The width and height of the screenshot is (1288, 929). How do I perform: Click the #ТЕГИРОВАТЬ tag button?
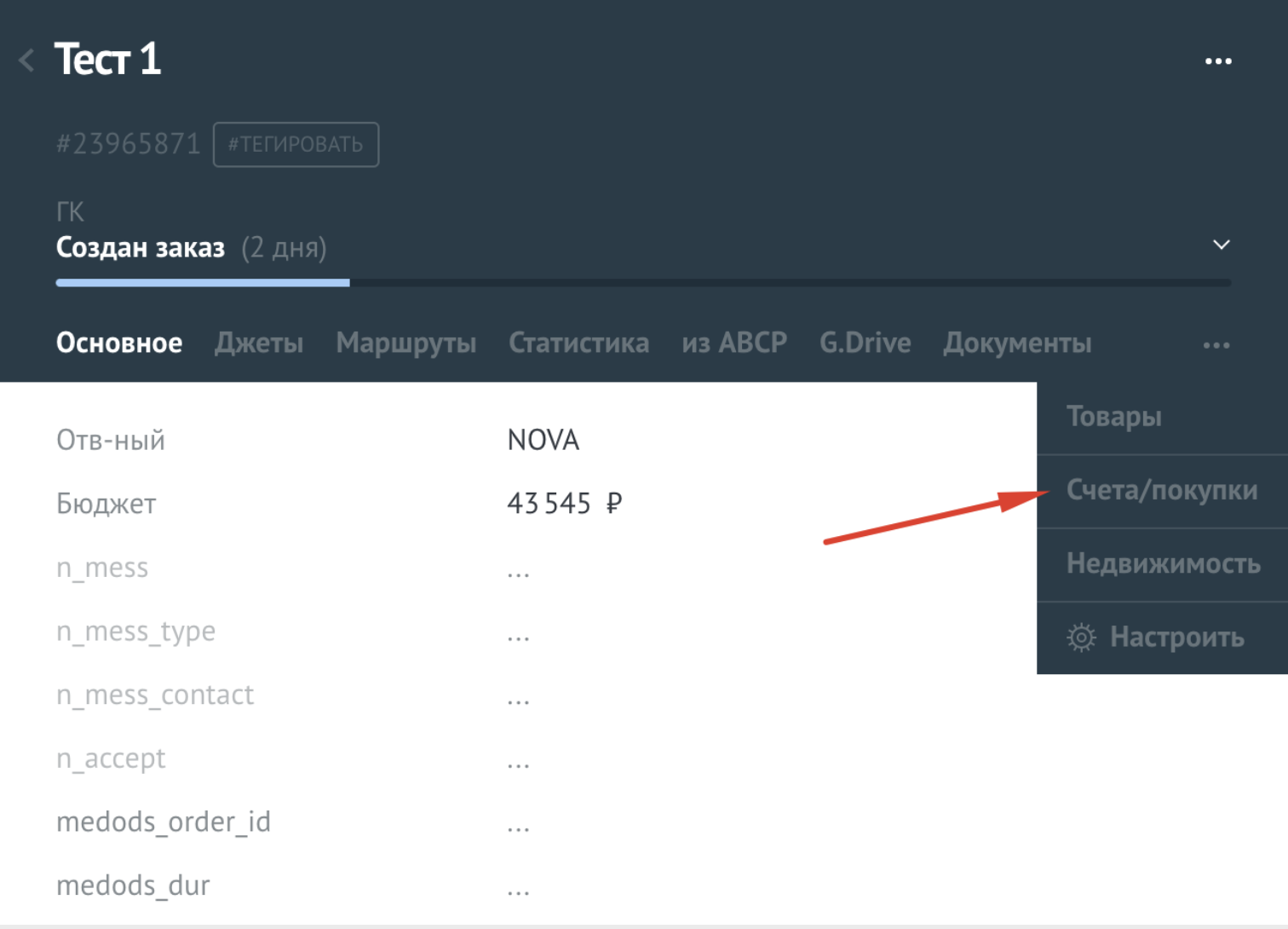tap(296, 145)
